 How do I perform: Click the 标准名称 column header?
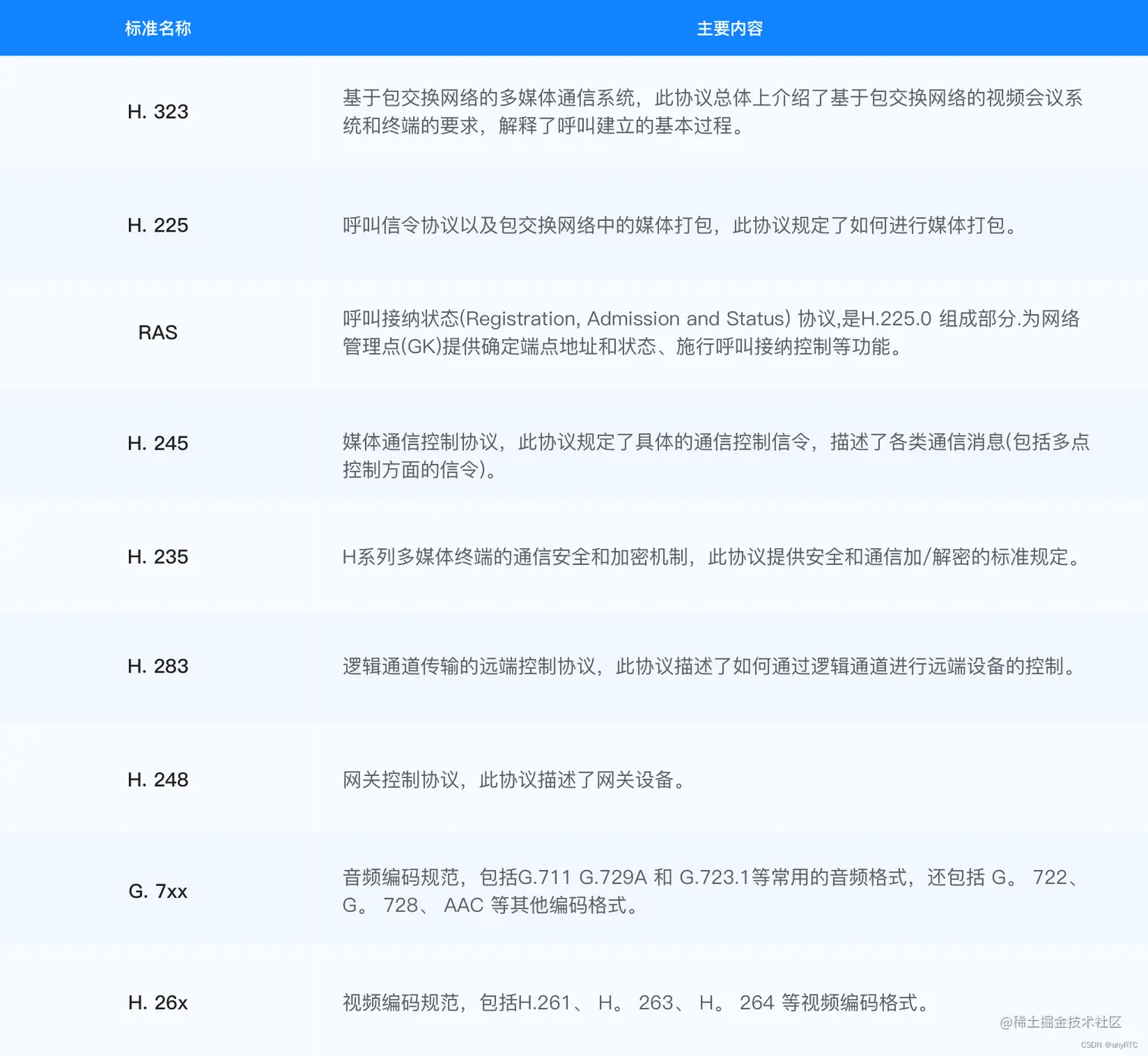pyautogui.click(x=157, y=28)
